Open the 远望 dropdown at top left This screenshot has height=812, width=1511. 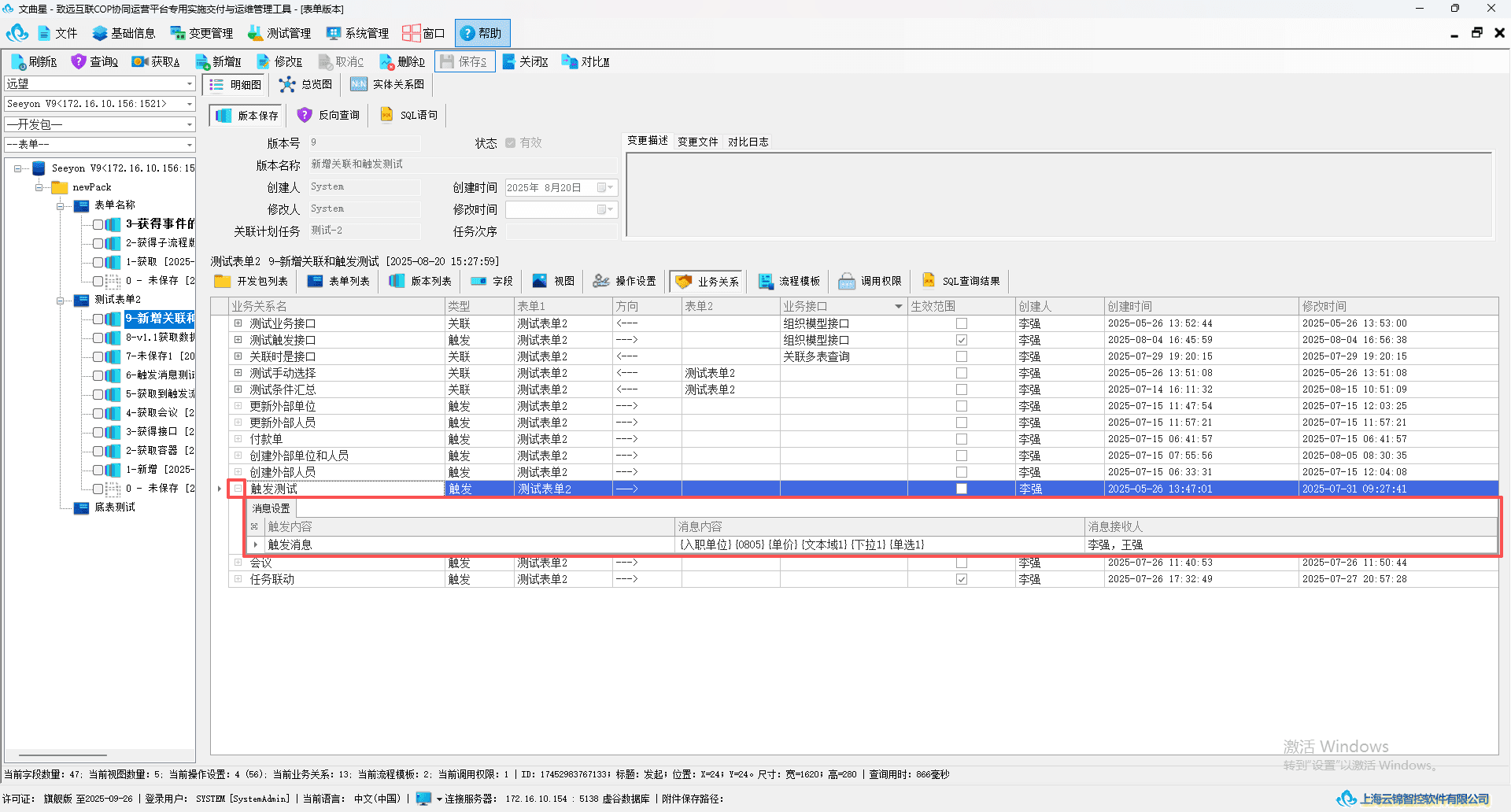(100, 83)
